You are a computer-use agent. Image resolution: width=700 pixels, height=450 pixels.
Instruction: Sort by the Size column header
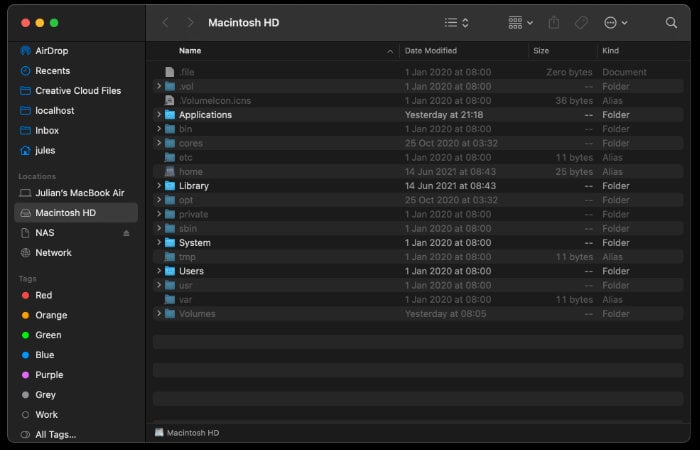pyautogui.click(x=562, y=51)
